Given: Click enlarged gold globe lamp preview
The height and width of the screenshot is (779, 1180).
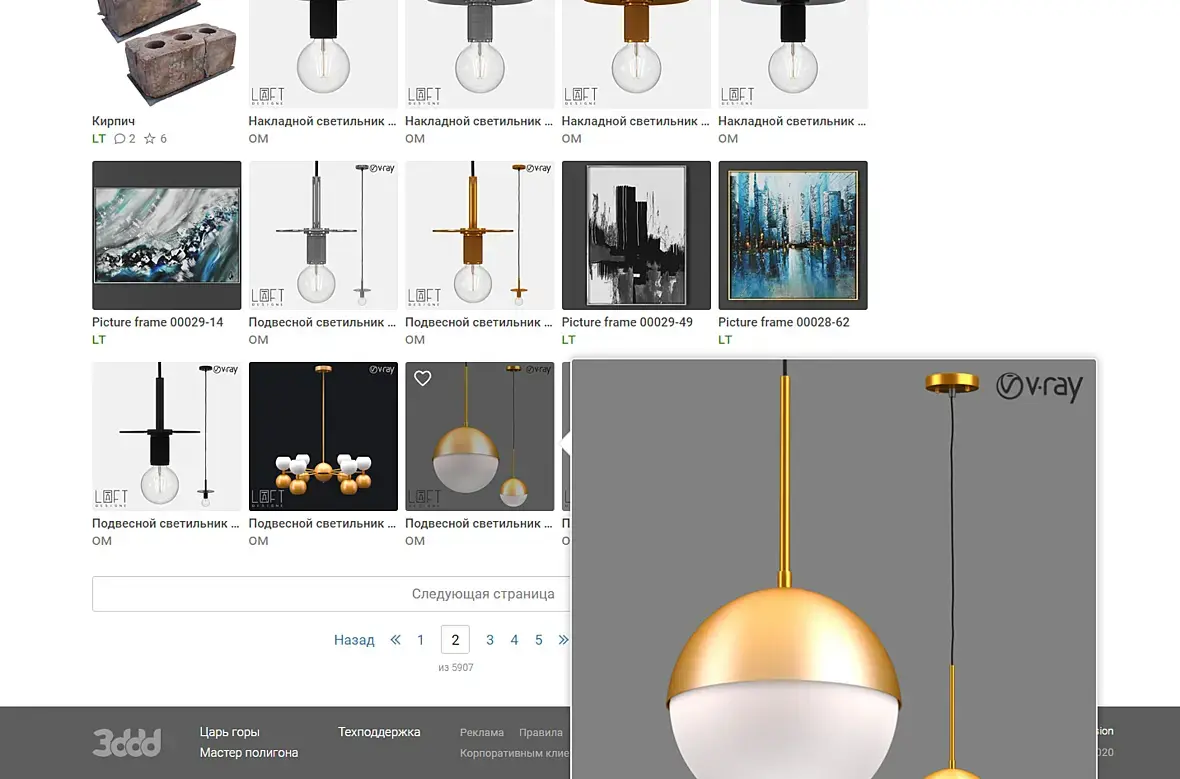Looking at the screenshot, I should coord(834,569).
